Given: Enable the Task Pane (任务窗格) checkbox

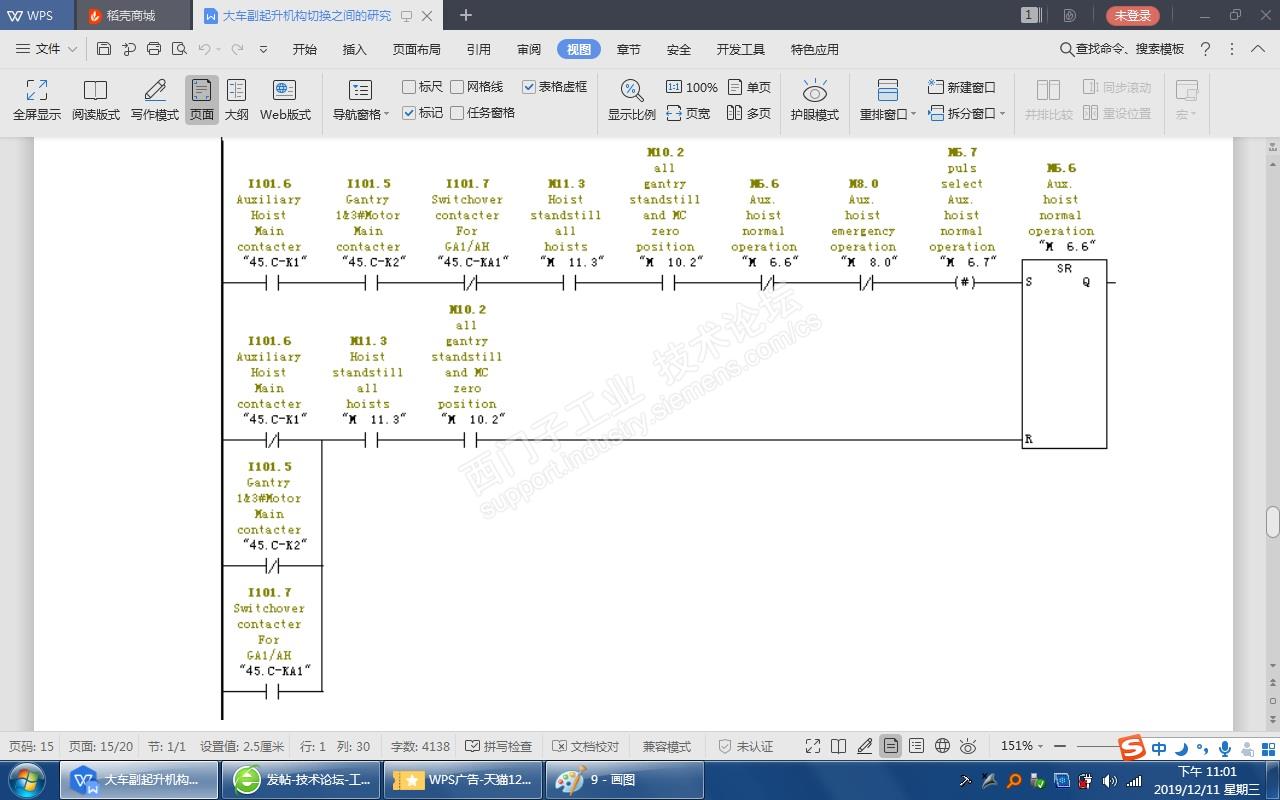Looking at the screenshot, I should coord(457,113).
